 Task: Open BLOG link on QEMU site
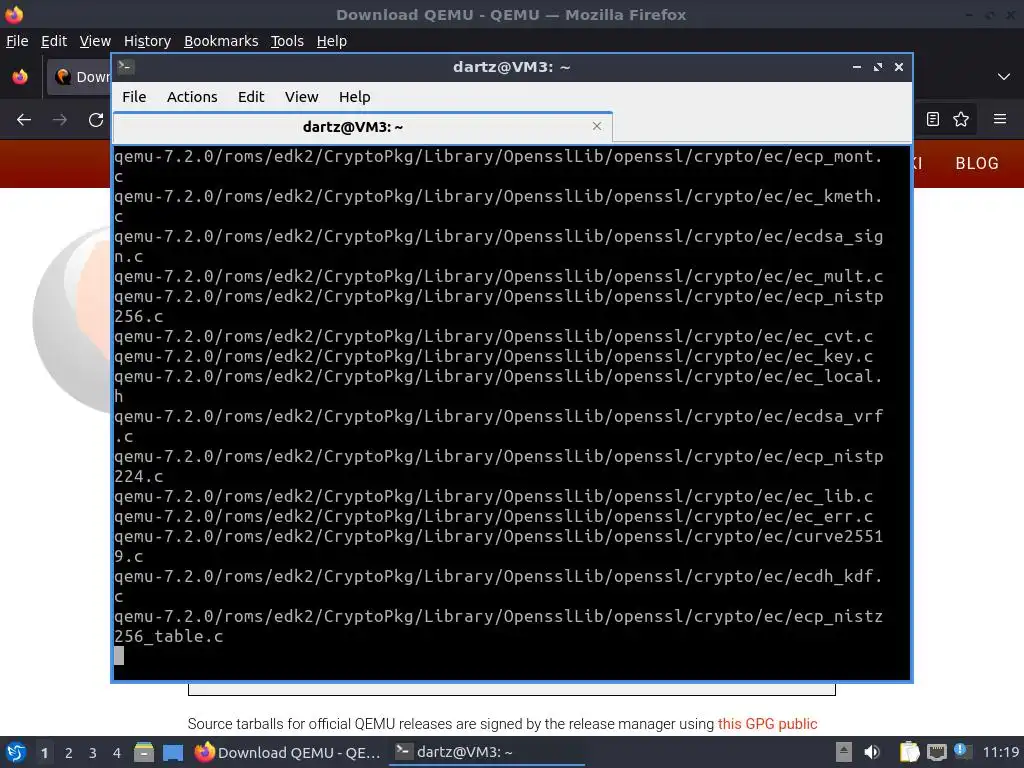977,163
